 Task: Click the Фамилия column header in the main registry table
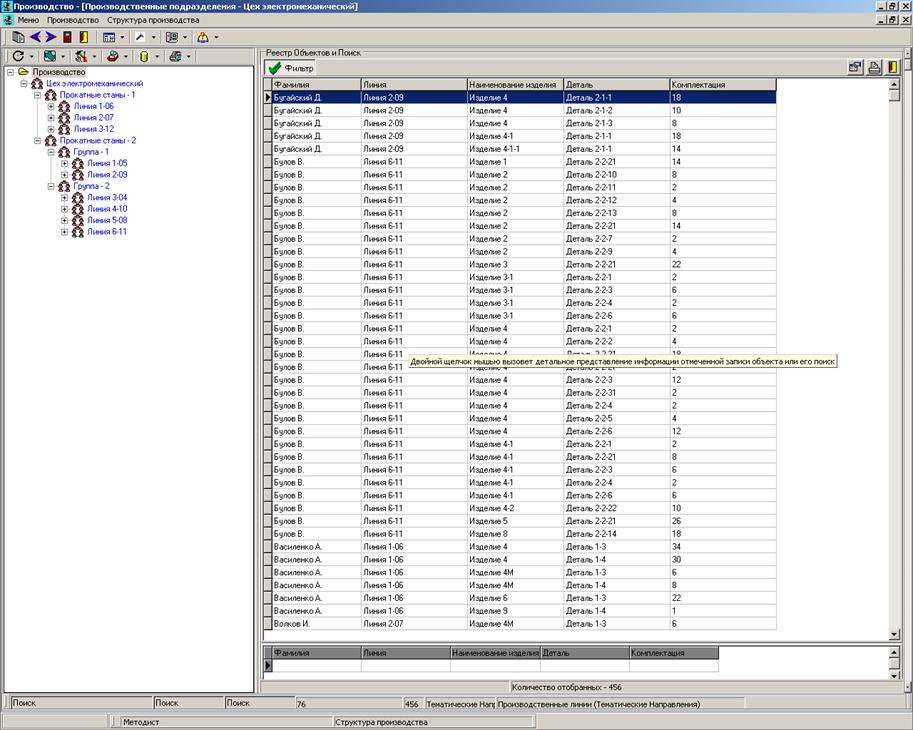(x=316, y=84)
